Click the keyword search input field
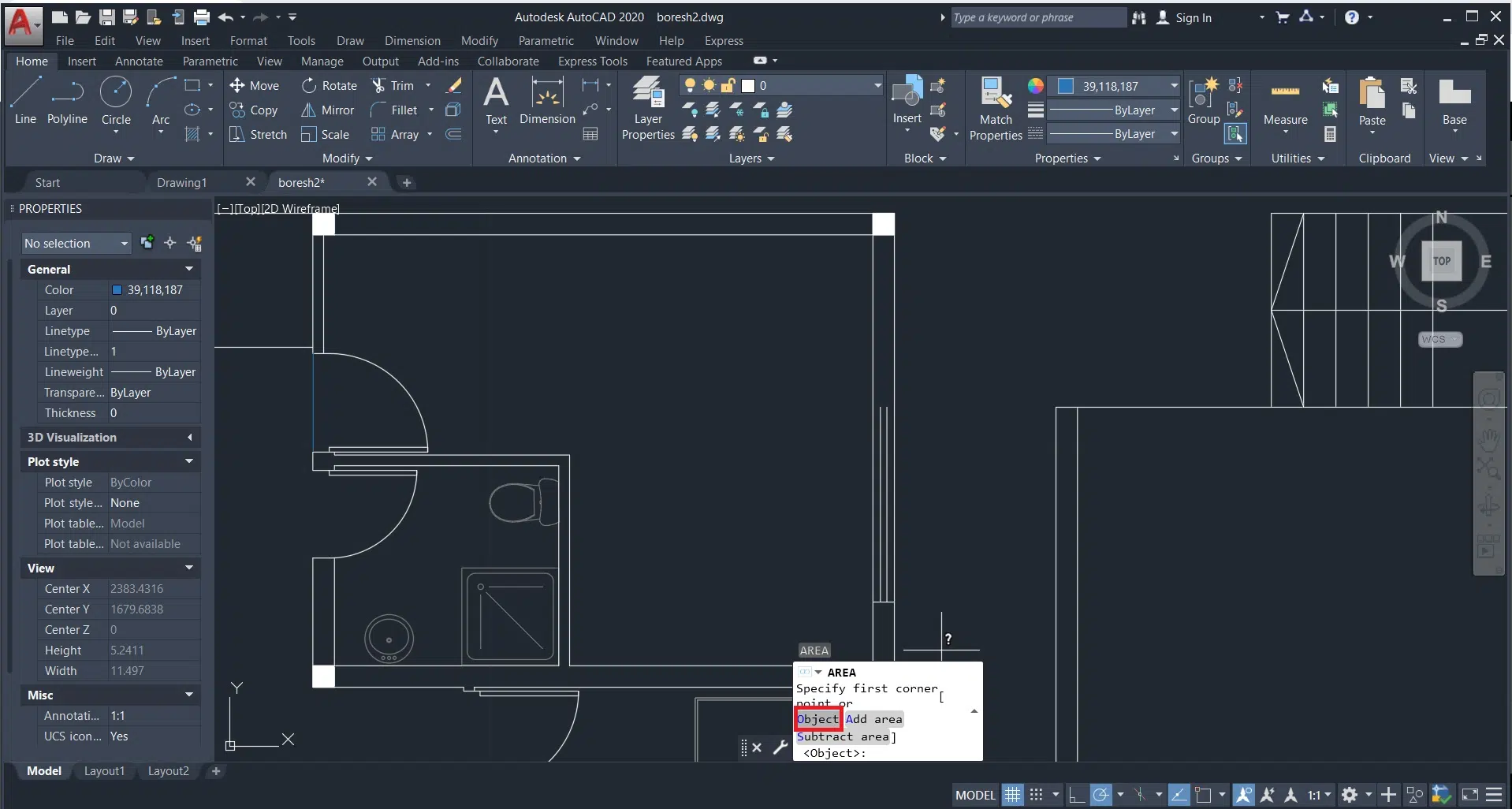 coord(1037,17)
